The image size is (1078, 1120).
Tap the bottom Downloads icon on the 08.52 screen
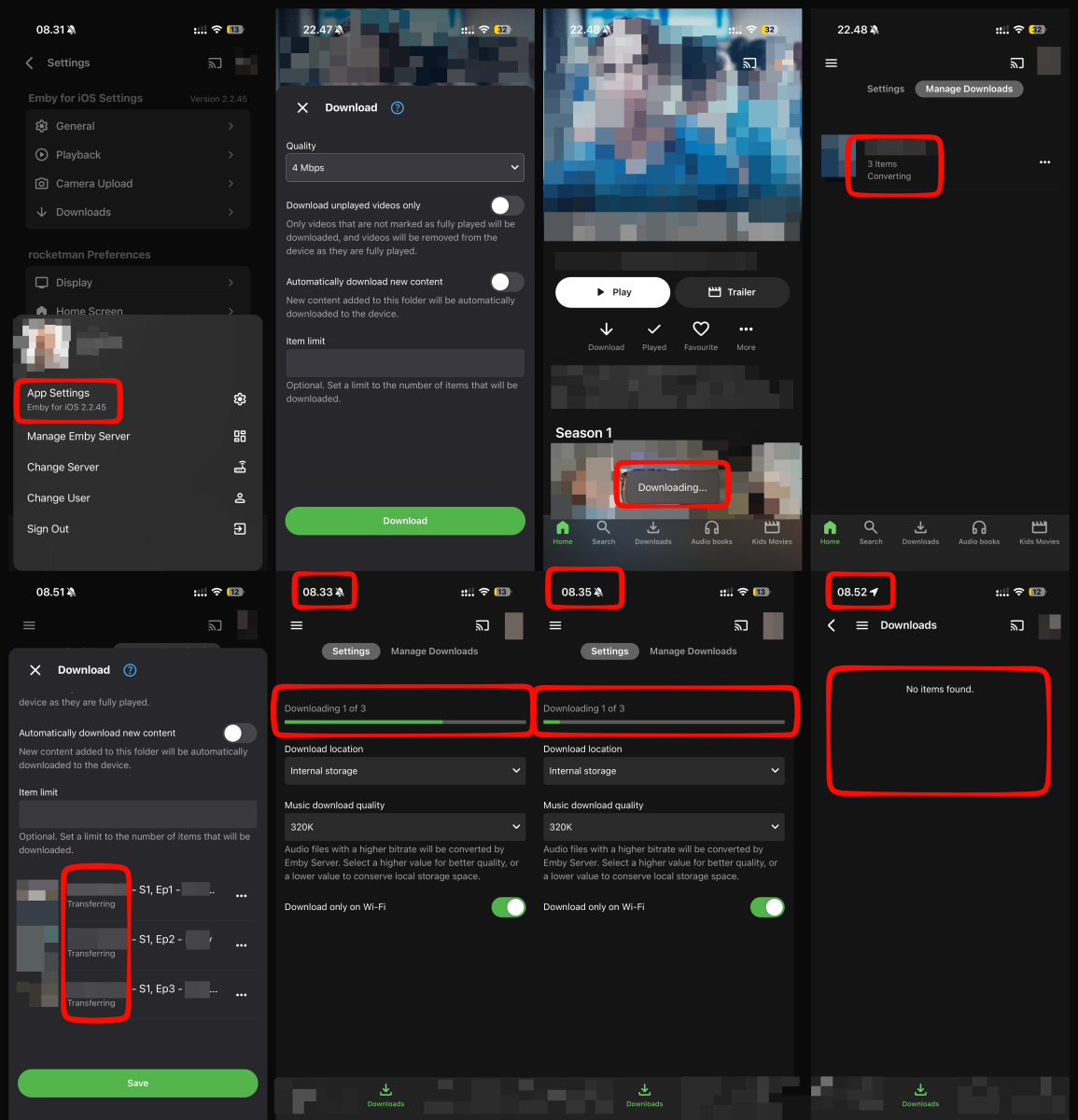pos(920,1095)
